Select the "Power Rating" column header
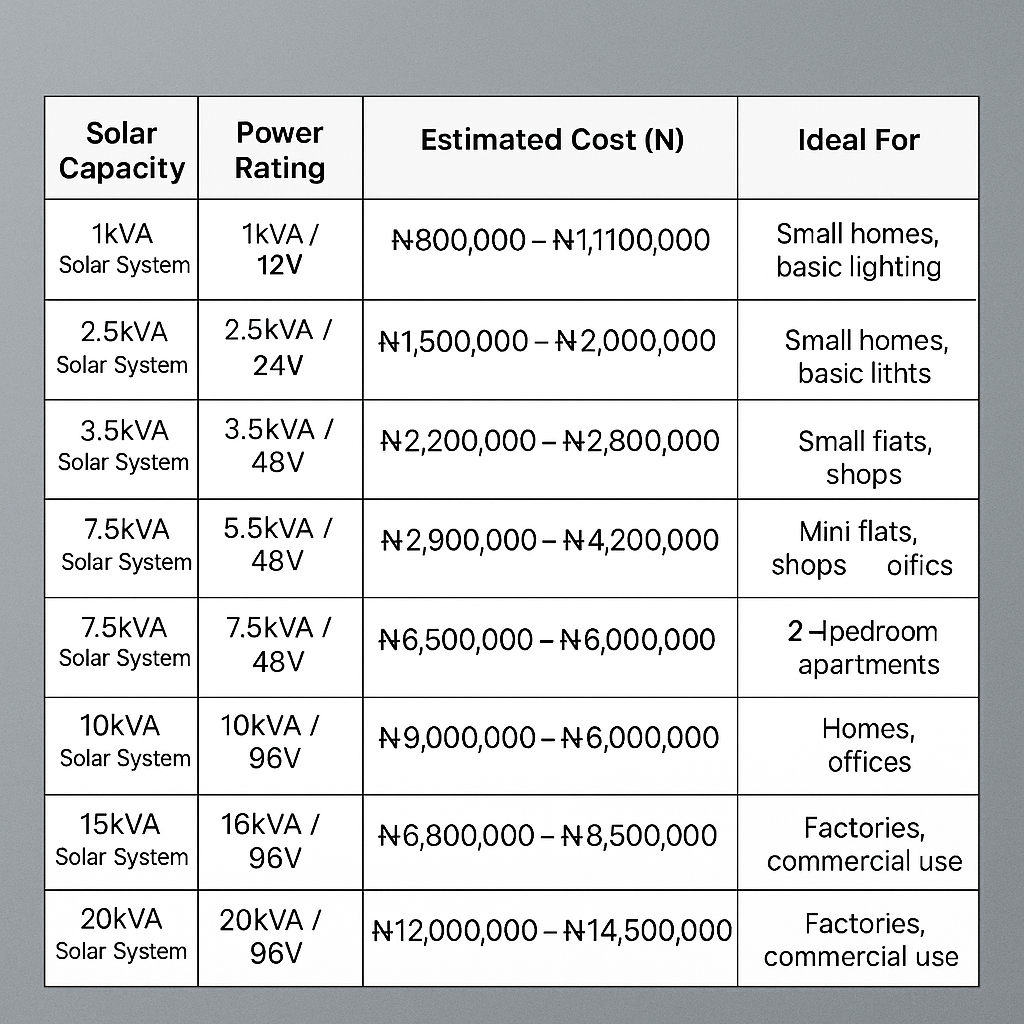1024x1024 pixels. [x=280, y=151]
